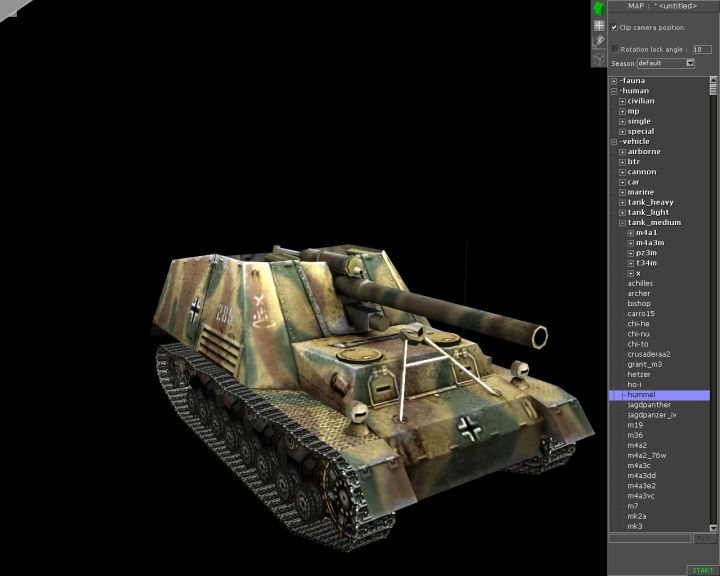The width and height of the screenshot is (720, 576).
Task: Collapse the tank_medium folder
Action: click(622, 223)
